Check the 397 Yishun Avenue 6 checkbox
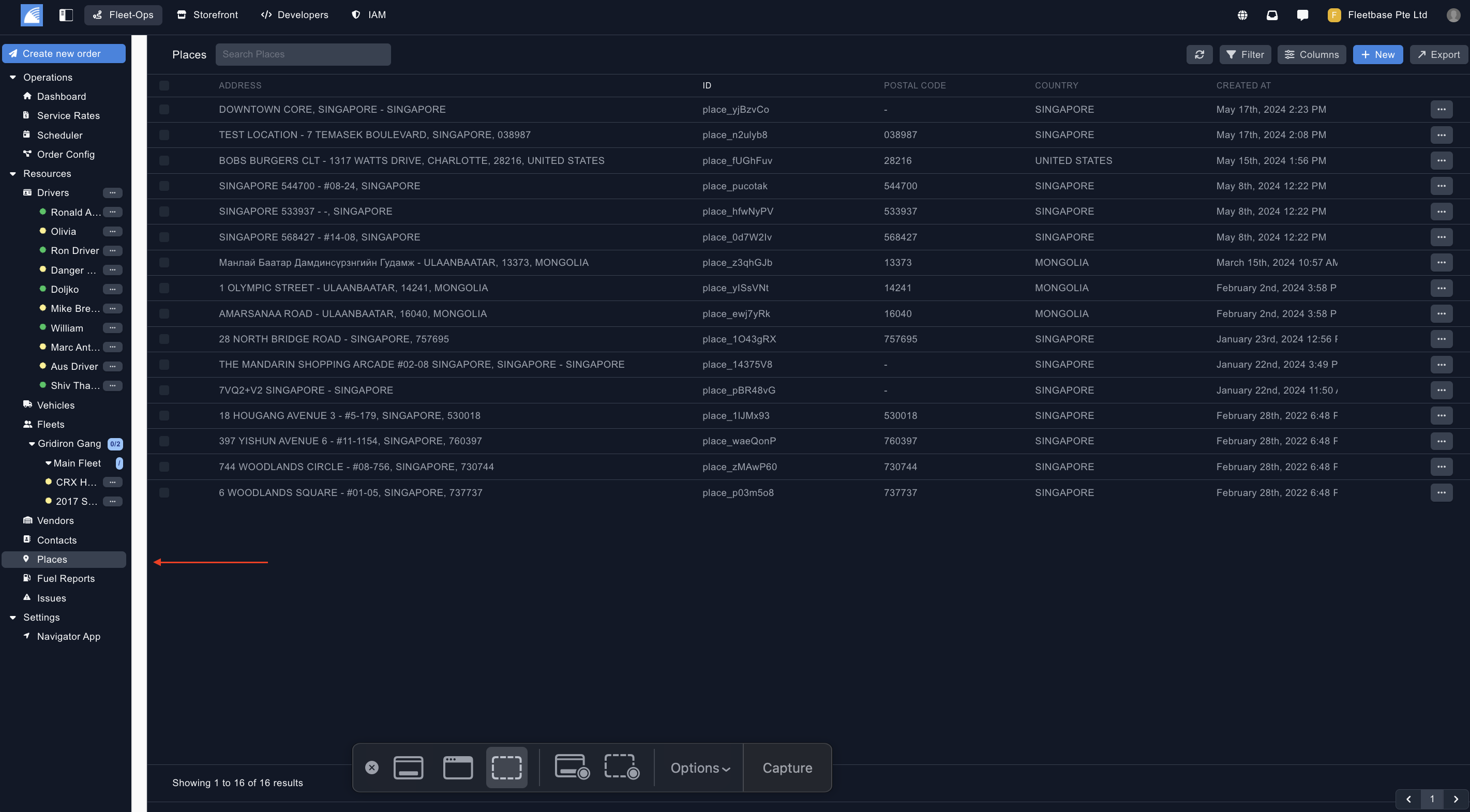The height and width of the screenshot is (812, 1470). click(x=164, y=441)
